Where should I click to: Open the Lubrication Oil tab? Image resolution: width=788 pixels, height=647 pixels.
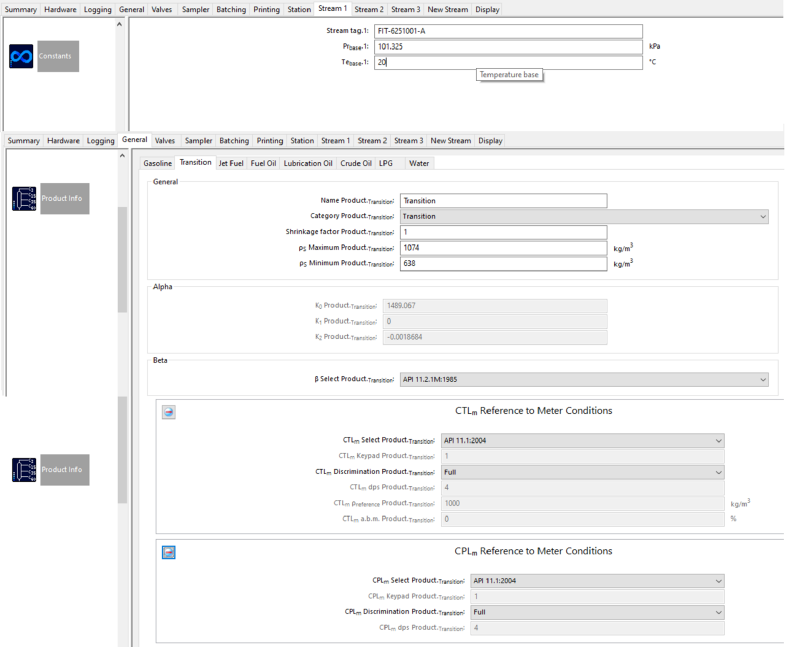(x=308, y=163)
